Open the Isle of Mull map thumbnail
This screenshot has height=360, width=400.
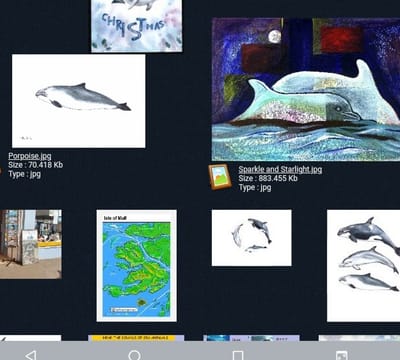point(137,266)
